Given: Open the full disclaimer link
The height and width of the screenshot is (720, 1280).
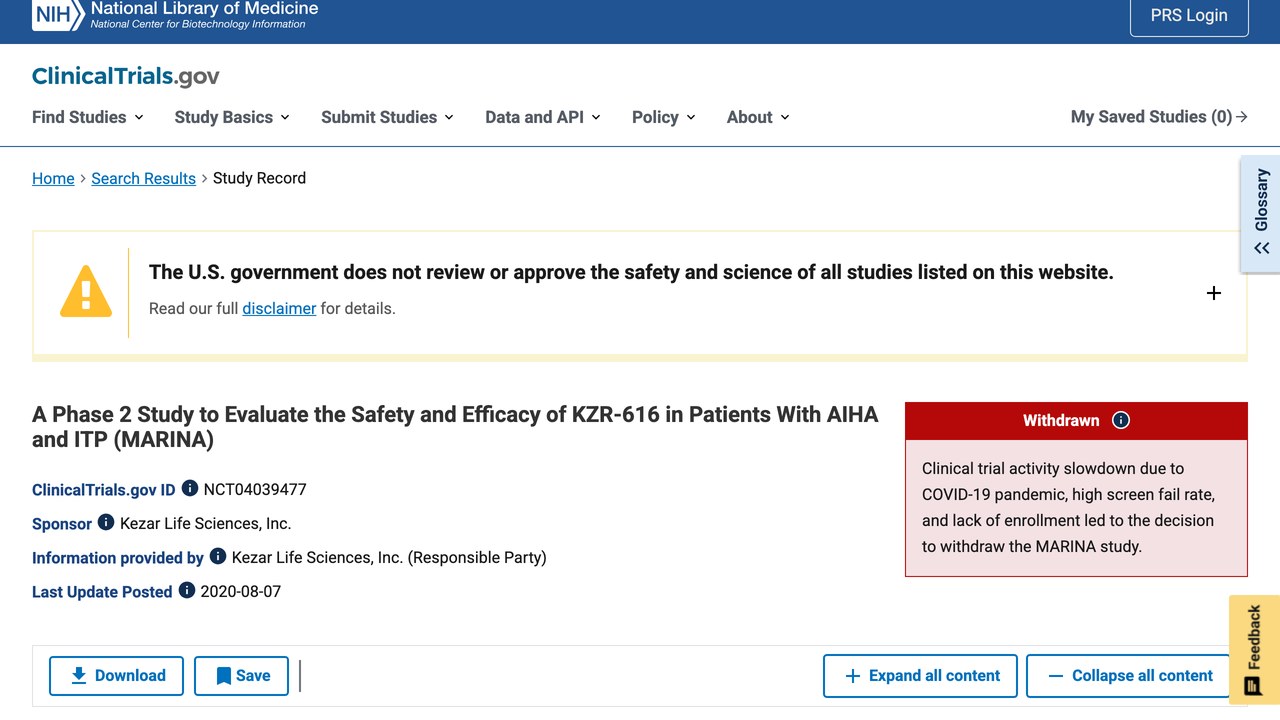Looking at the screenshot, I should pyautogui.click(x=279, y=308).
